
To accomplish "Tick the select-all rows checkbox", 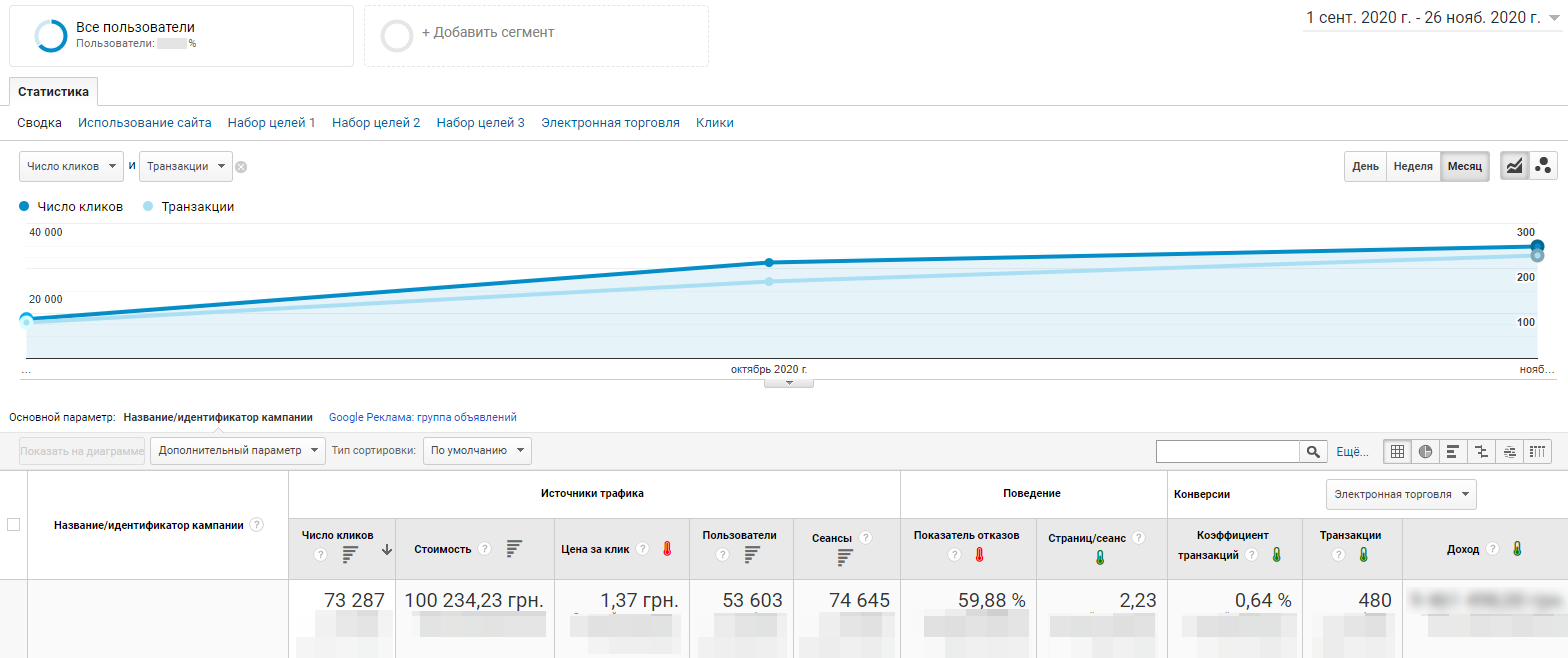I will (x=14, y=525).
